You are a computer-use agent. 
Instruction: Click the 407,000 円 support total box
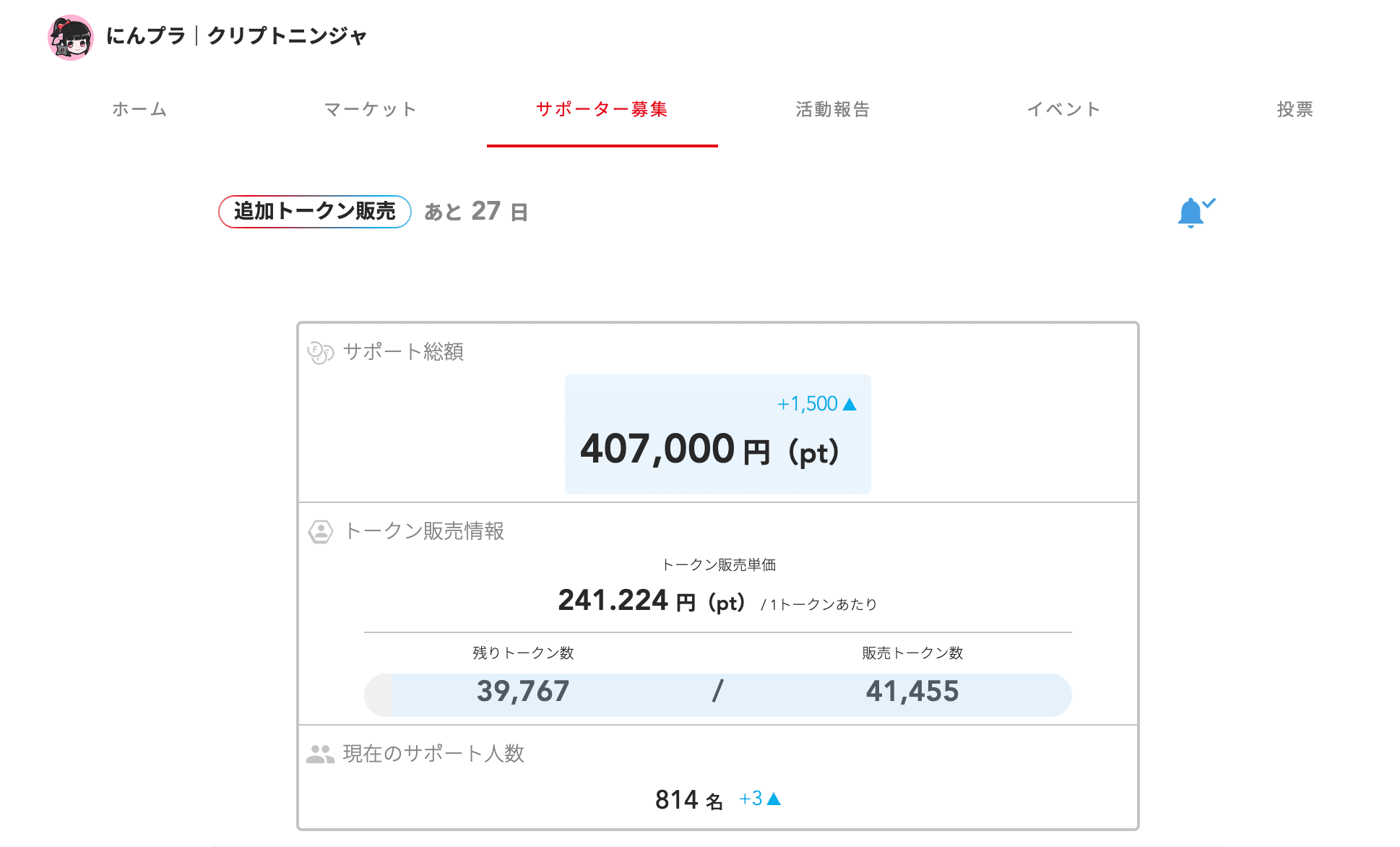718,434
